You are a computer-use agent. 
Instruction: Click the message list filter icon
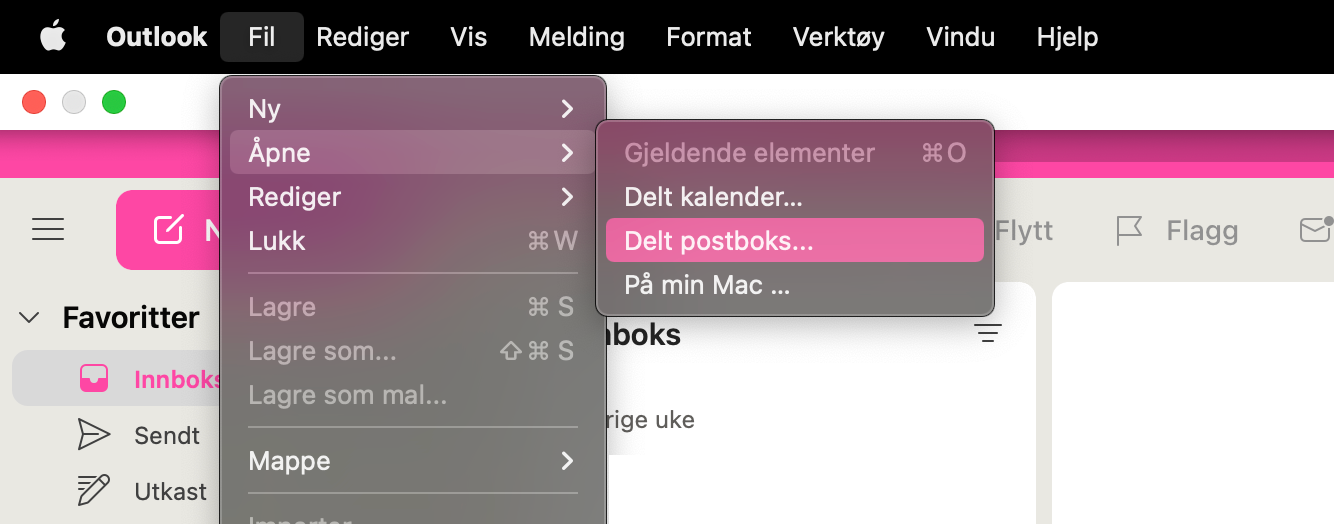(x=988, y=335)
